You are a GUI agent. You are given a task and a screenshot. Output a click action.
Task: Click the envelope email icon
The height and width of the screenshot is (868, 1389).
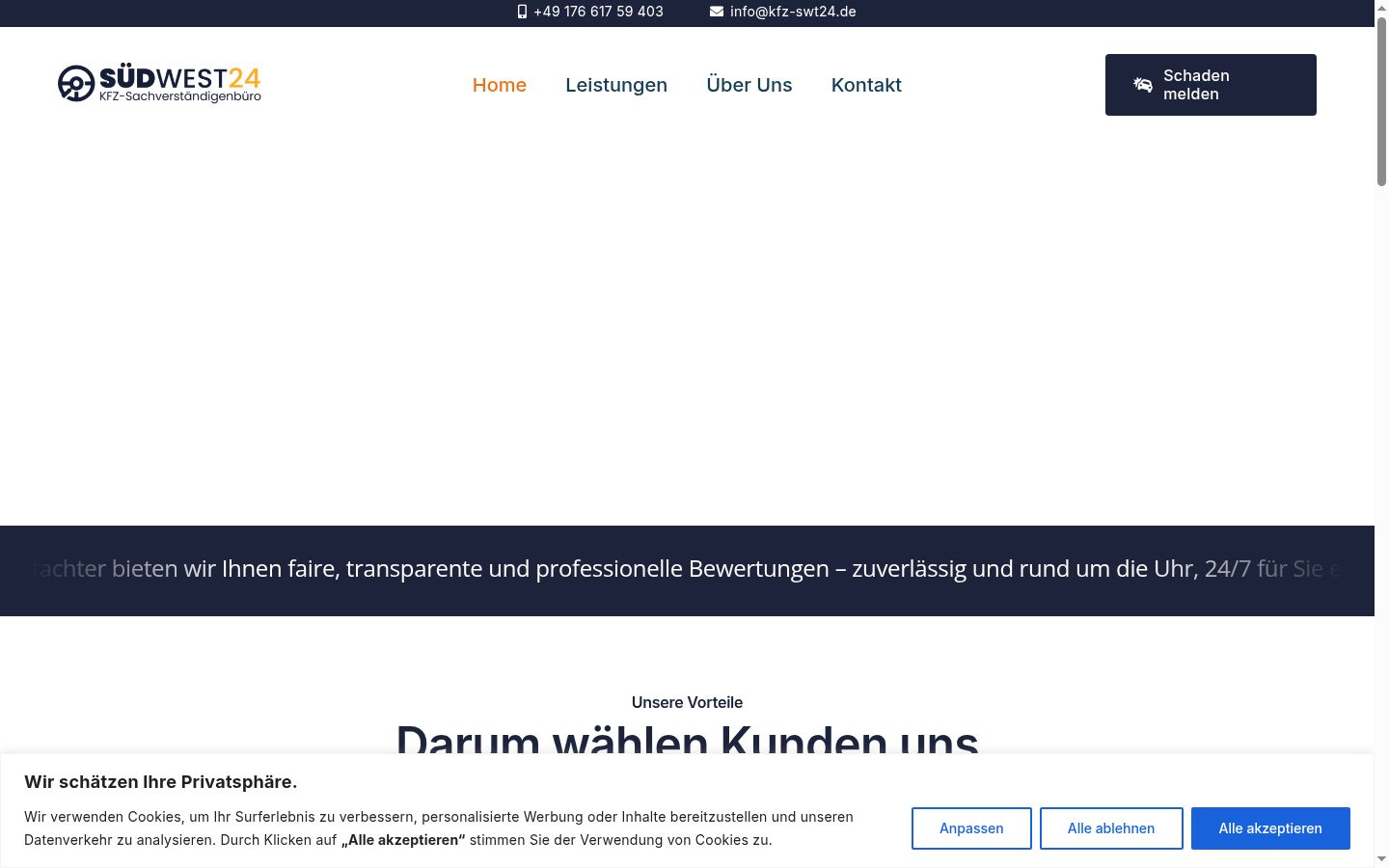click(x=716, y=12)
